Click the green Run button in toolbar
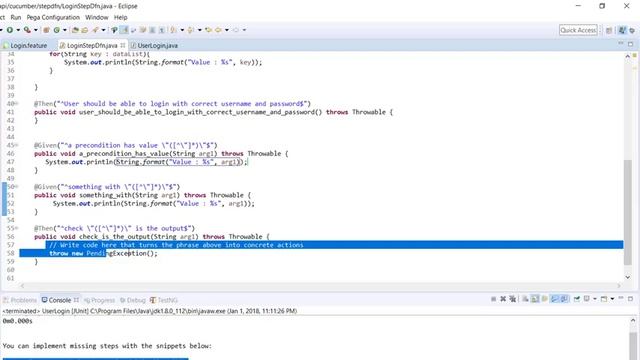Screen dimensions: 640x360 click(x=9, y=30)
